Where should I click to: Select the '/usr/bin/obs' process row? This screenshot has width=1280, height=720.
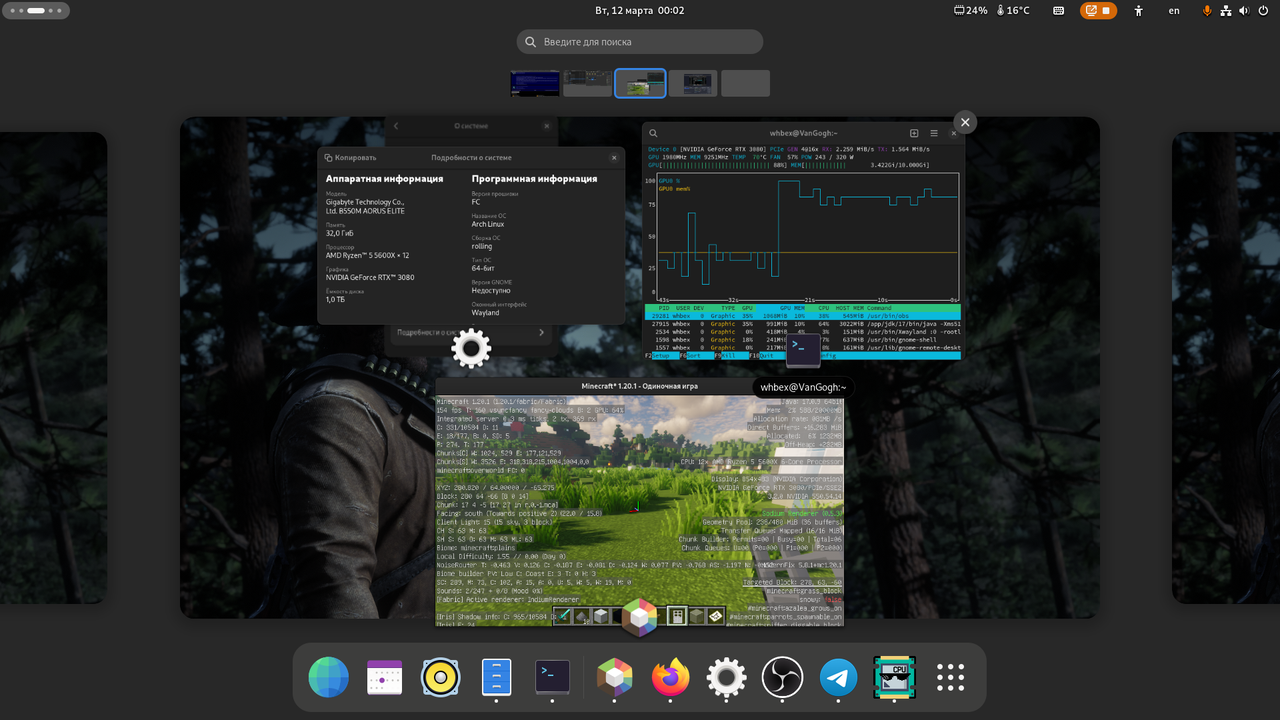tap(805, 315)
